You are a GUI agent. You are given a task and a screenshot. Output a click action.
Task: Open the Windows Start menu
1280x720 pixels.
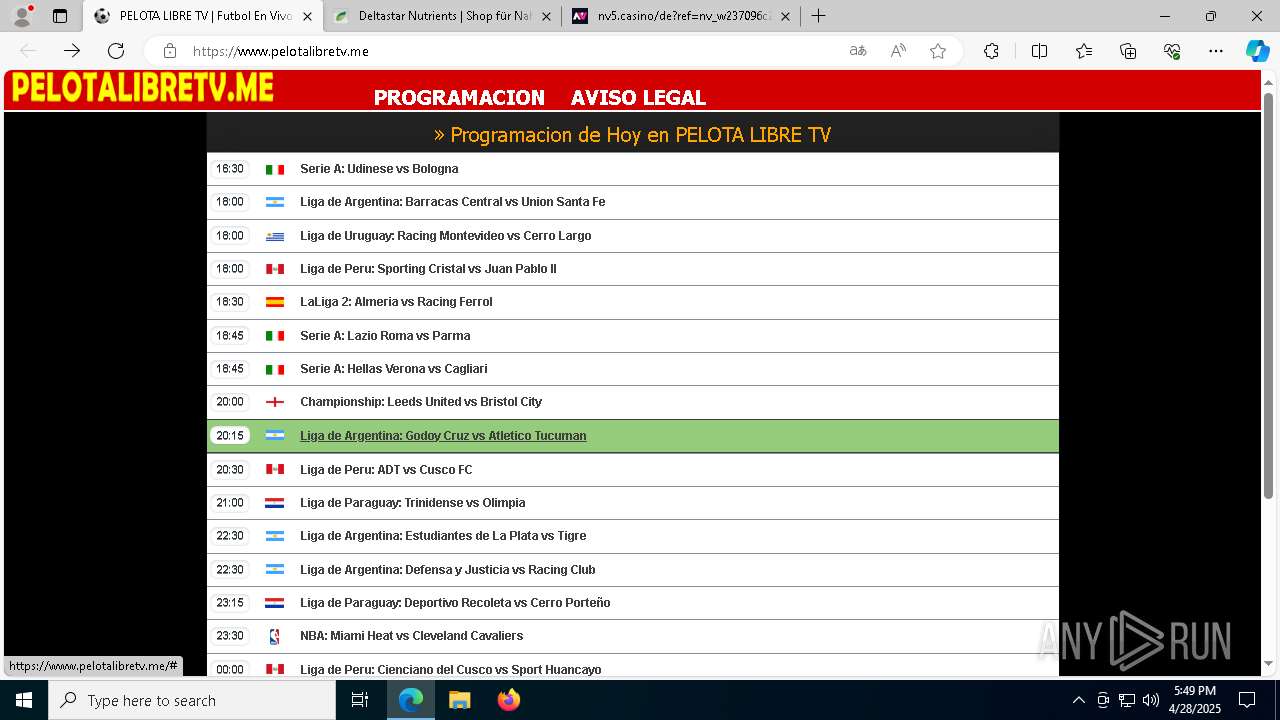click(24, 700)
